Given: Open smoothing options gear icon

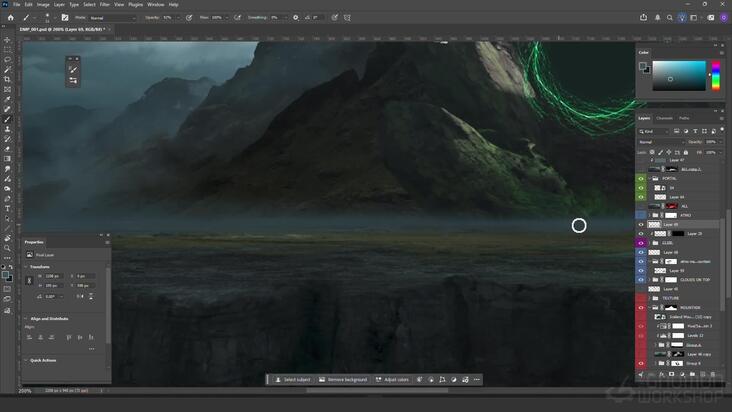Looking at the screenshot, I should (296, 18).
